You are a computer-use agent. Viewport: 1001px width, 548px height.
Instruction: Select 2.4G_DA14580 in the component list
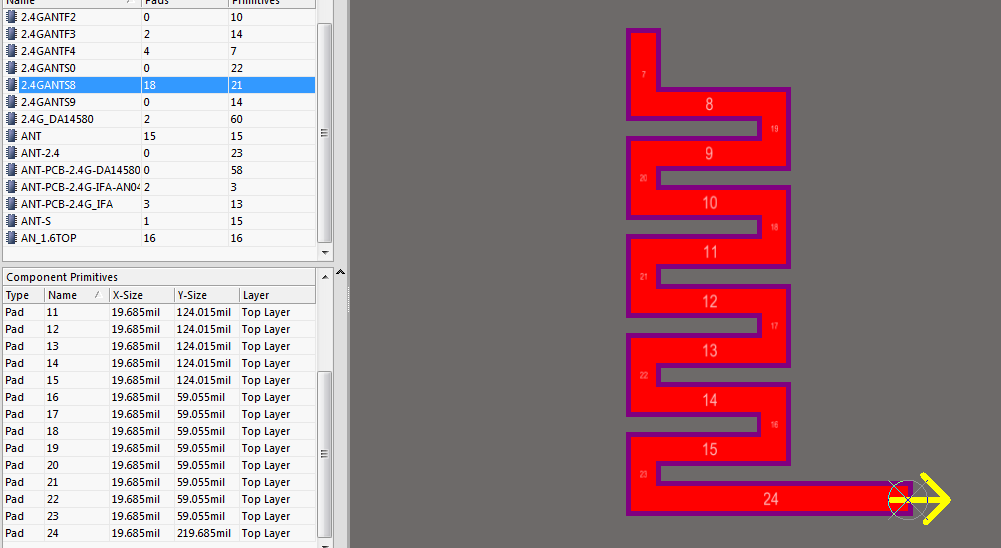pyautogui.click(x=160, y=119)
